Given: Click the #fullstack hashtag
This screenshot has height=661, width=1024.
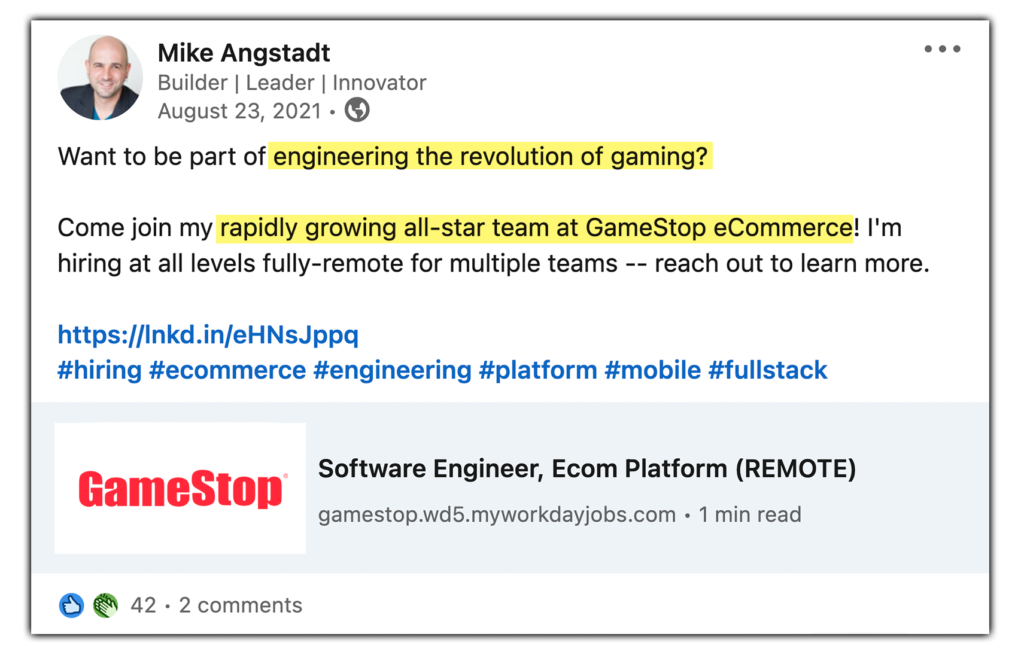Looking at the screenshot, I should [770, 370].
